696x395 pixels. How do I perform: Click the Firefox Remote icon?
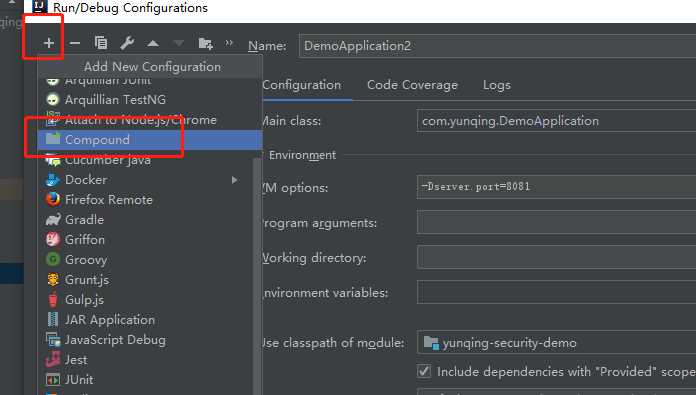[53, 199]
